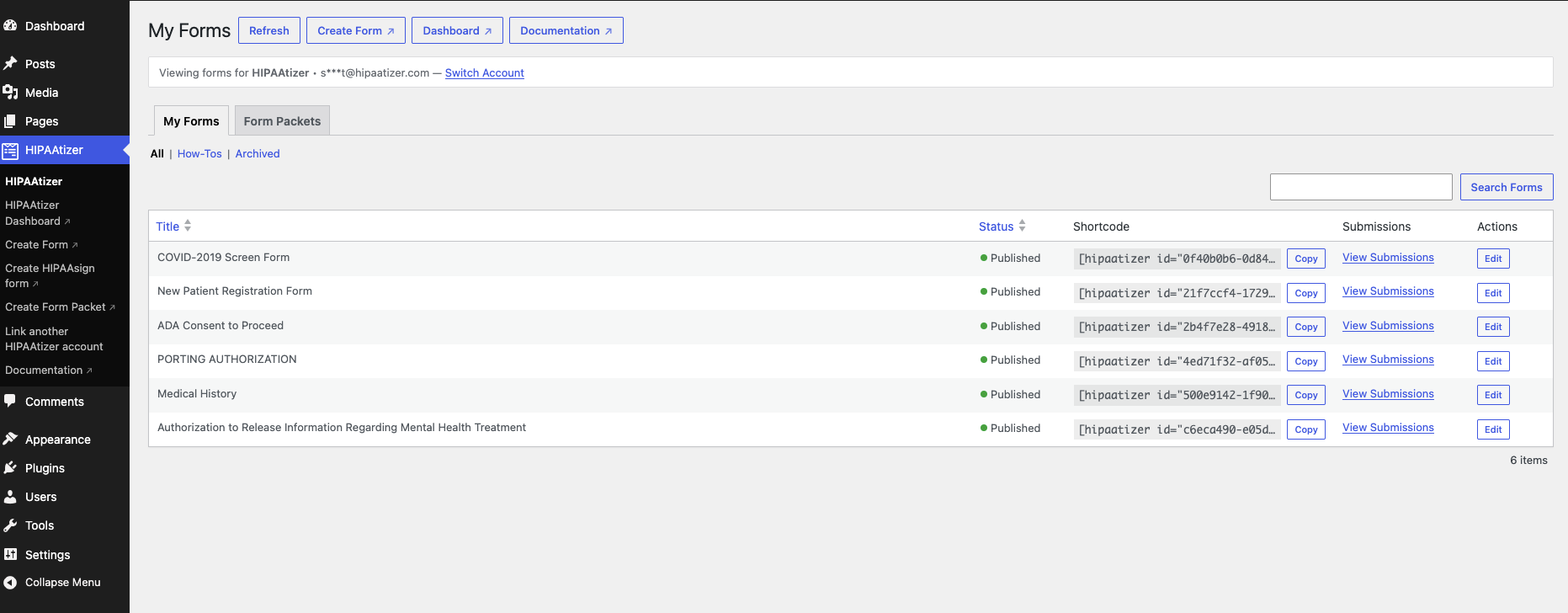The width and height of the screenshot is (1568, 613).
Task: Edit the PORTING AUTHORIZATION form
Action: [x=1493, y=361]
